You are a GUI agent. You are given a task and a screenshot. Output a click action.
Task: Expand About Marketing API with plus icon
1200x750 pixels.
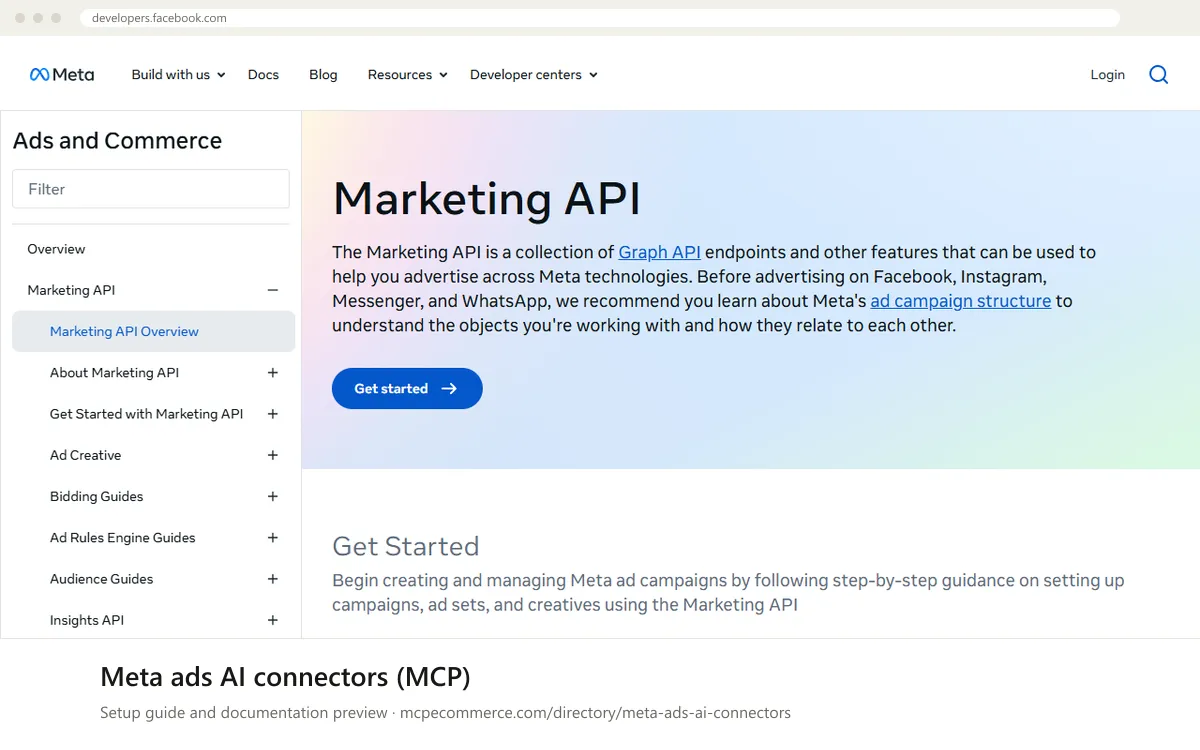(x=272, y=373)
